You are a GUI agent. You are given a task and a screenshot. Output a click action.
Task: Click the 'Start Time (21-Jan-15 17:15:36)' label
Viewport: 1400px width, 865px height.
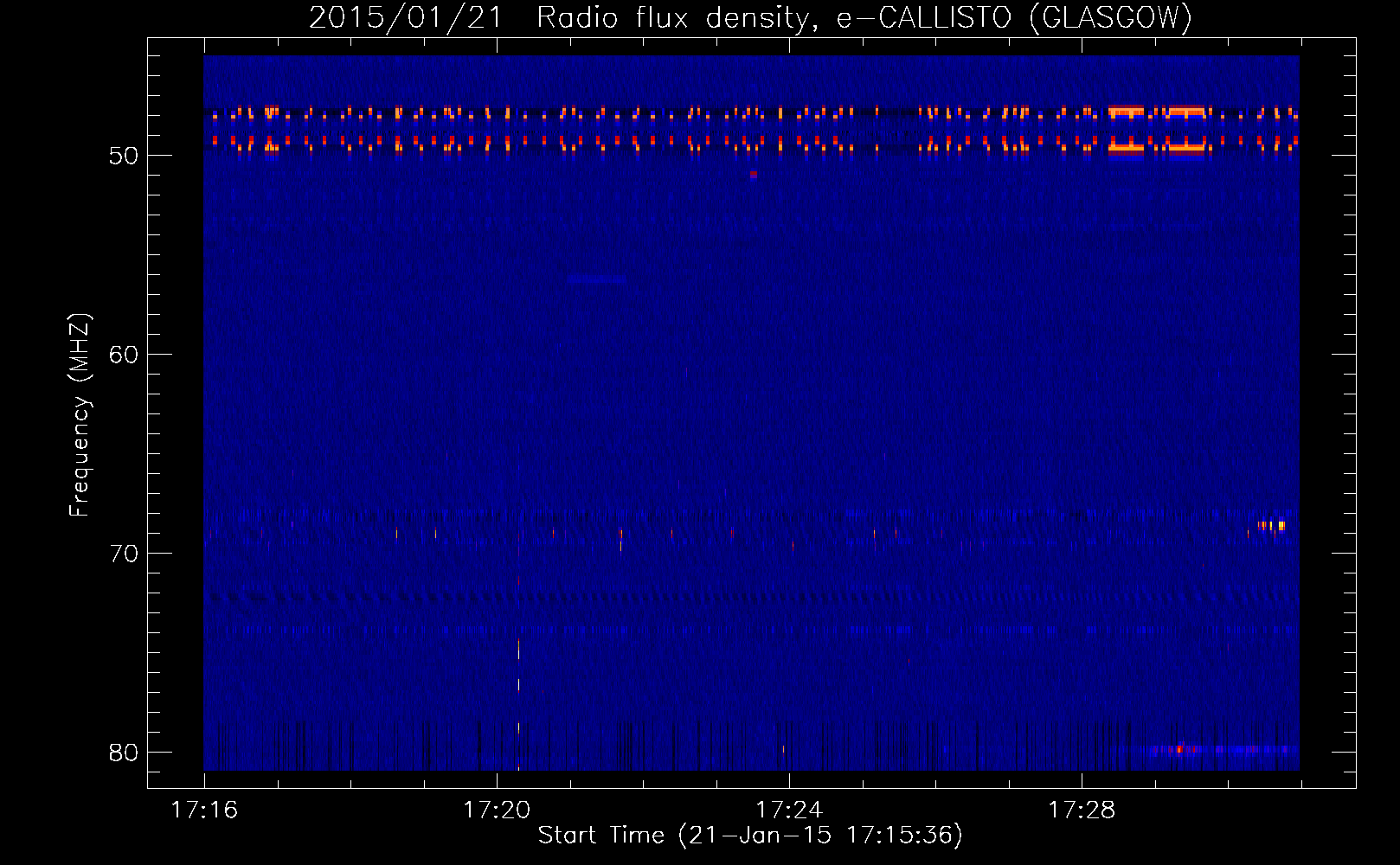750,835
